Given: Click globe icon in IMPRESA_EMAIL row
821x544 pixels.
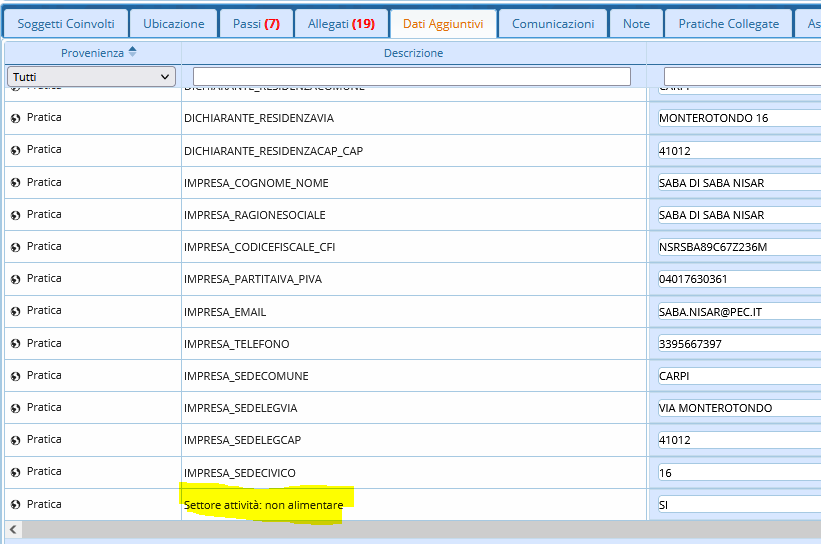Looking at the screenshot, I should (x=16, y=311).
